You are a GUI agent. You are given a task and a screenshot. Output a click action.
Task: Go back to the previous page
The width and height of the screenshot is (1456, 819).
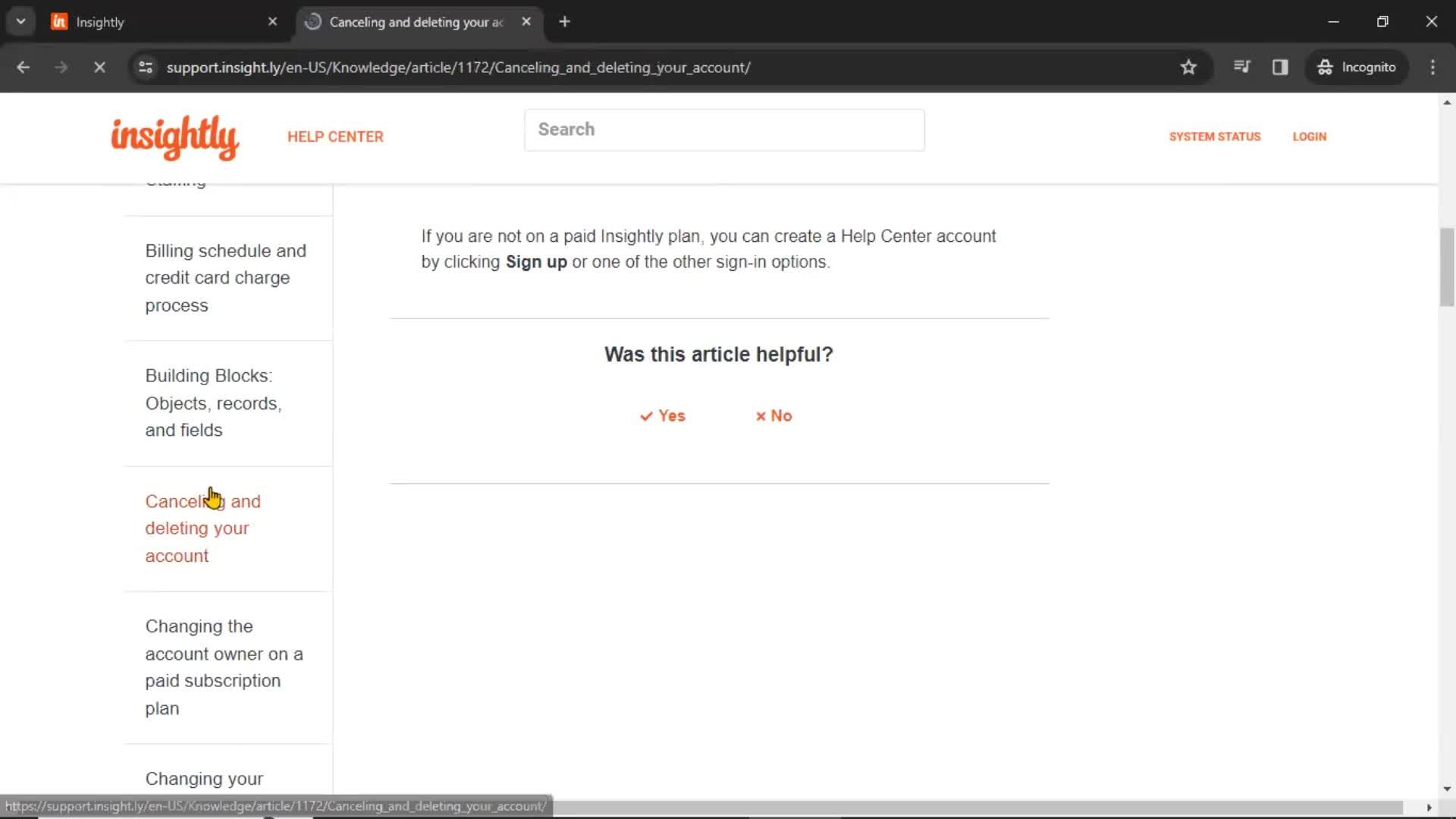pos(24,67)
